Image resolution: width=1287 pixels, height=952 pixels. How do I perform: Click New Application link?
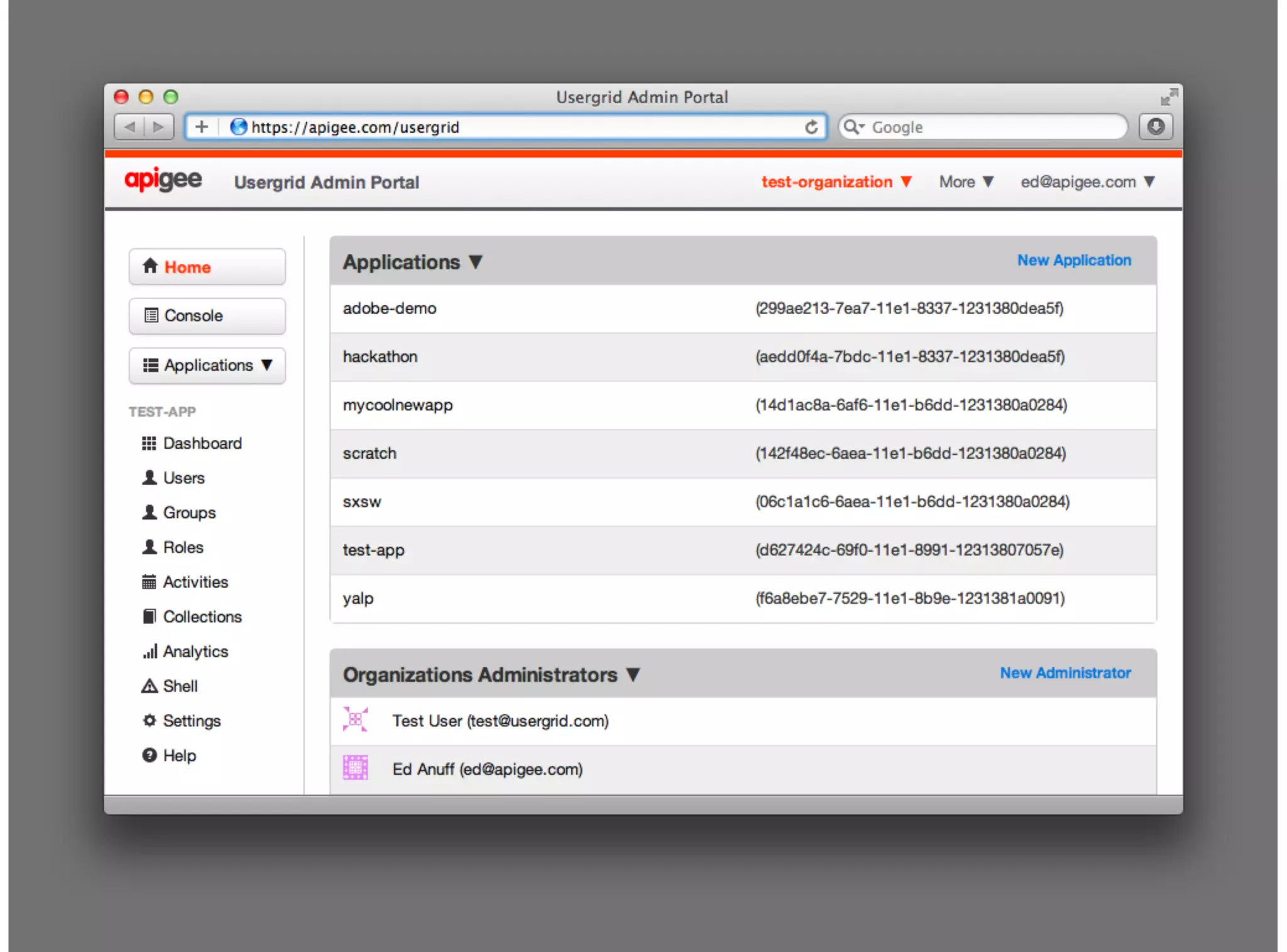coord(1073,260)
